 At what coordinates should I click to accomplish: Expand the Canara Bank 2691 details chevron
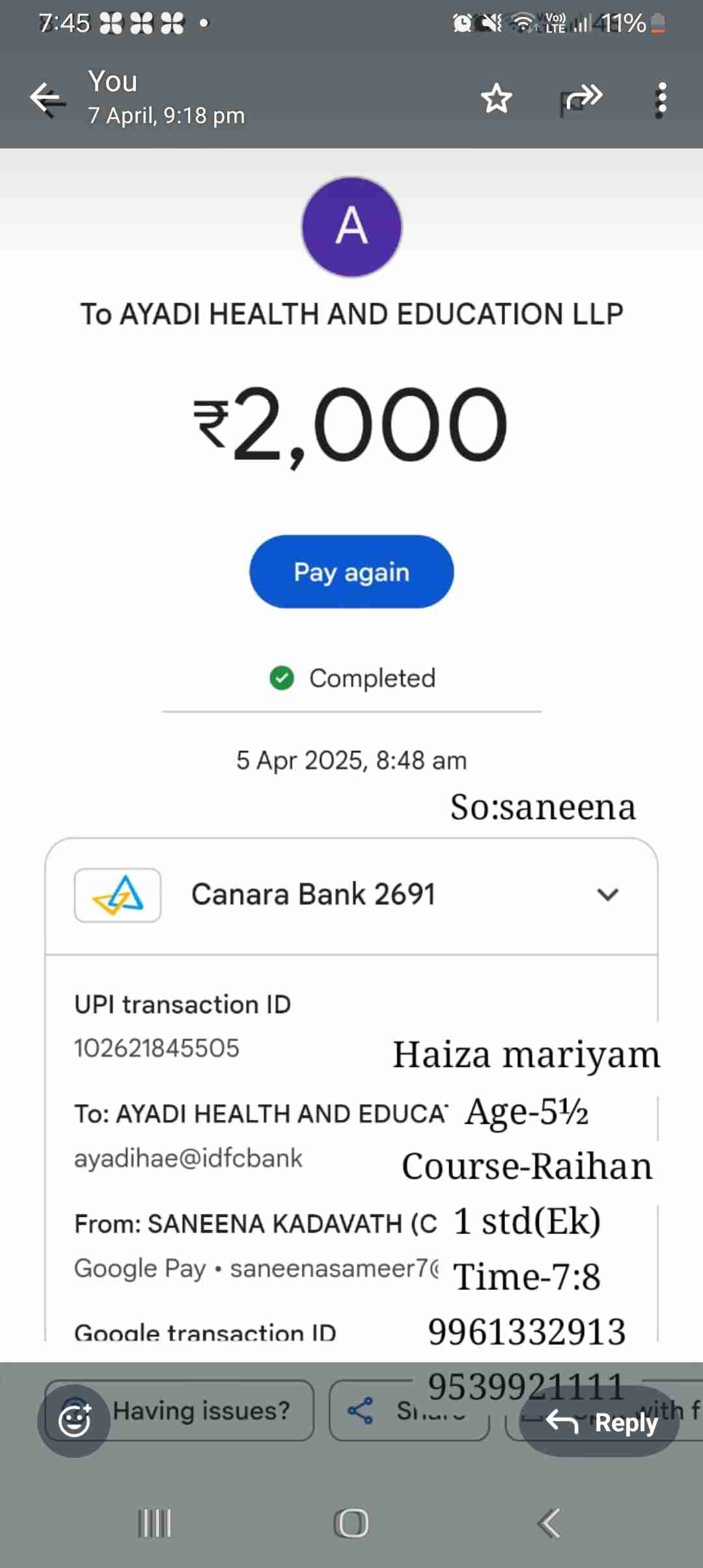(x=607, y=895)
